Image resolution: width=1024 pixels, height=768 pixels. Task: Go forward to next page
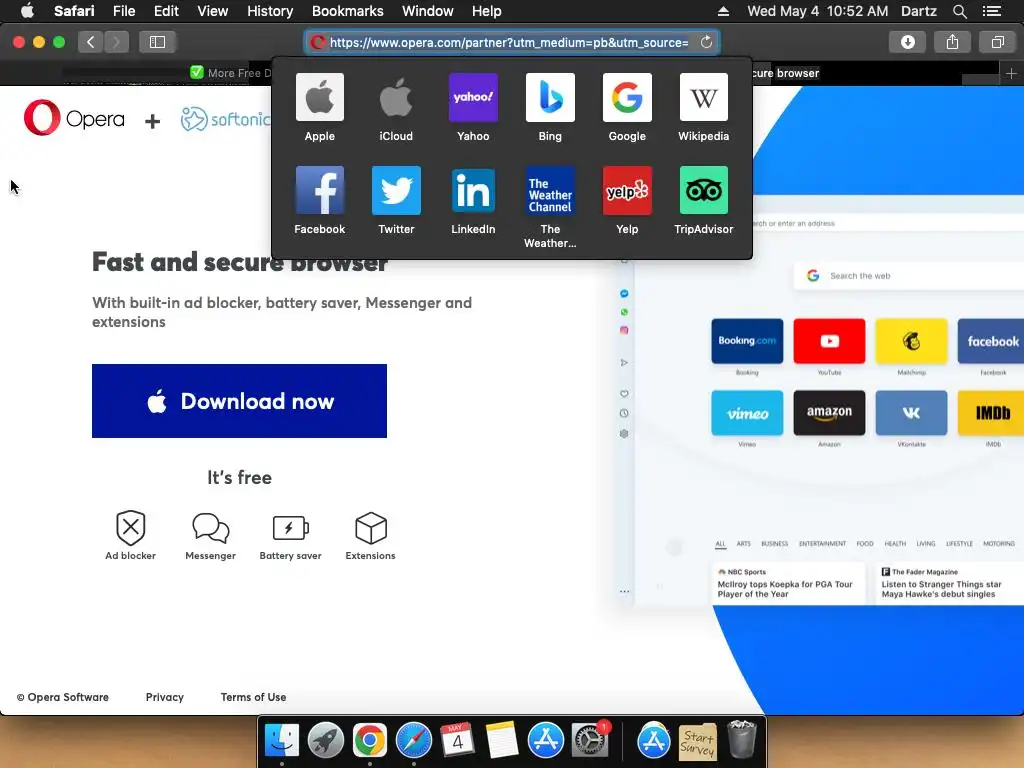point(116,42)
